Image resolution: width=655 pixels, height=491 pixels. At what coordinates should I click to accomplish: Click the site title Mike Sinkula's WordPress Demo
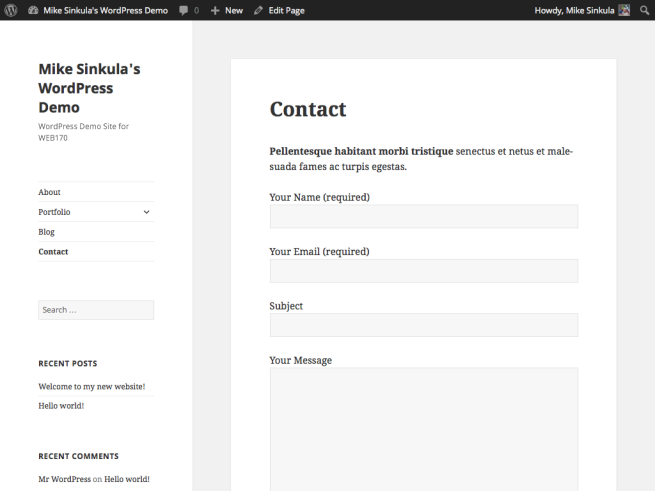click(89, 88)
